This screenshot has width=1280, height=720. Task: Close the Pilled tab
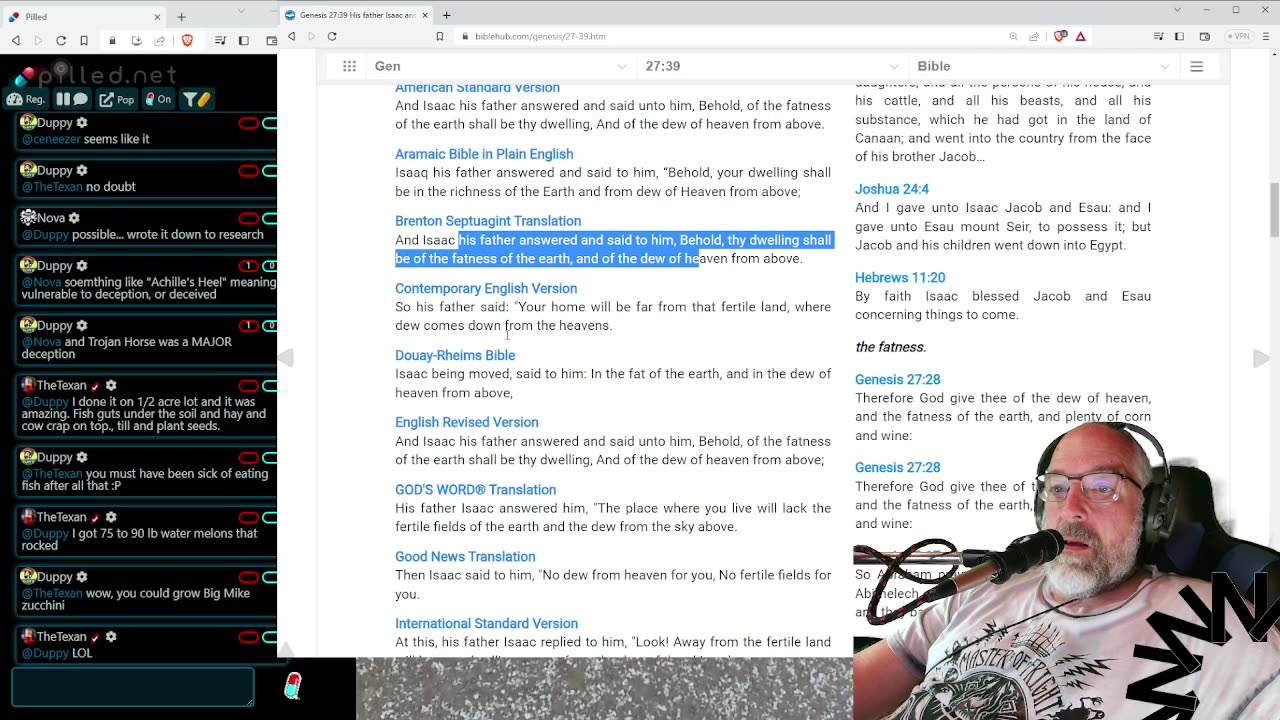157,17
